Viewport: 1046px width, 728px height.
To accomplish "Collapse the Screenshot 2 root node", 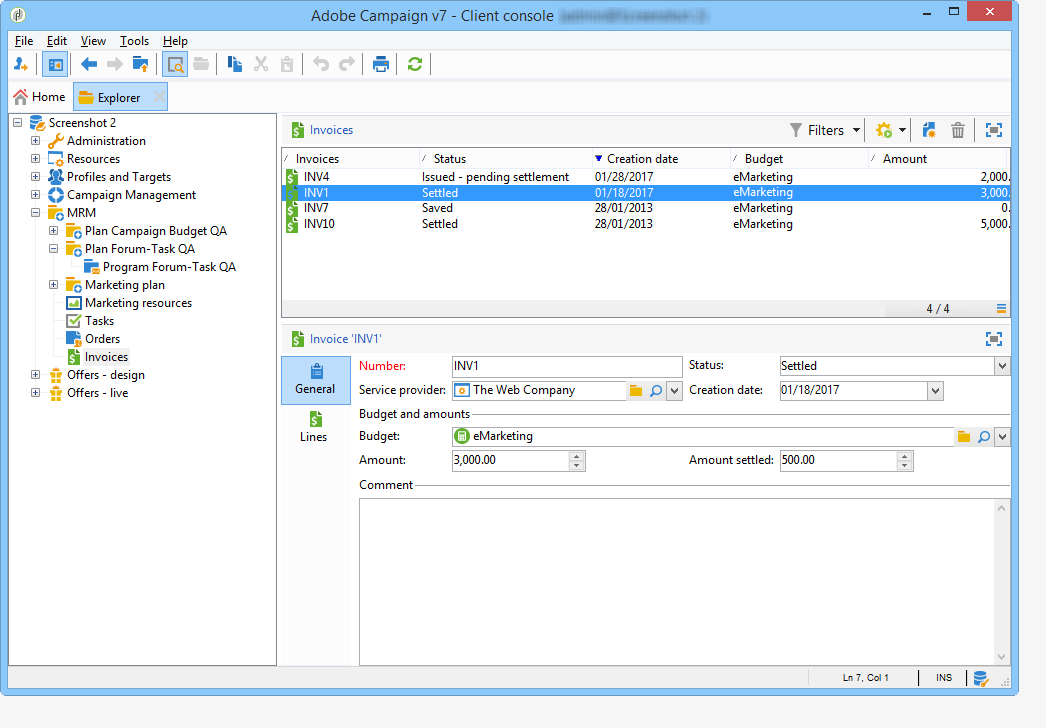I will click(18, 123).
